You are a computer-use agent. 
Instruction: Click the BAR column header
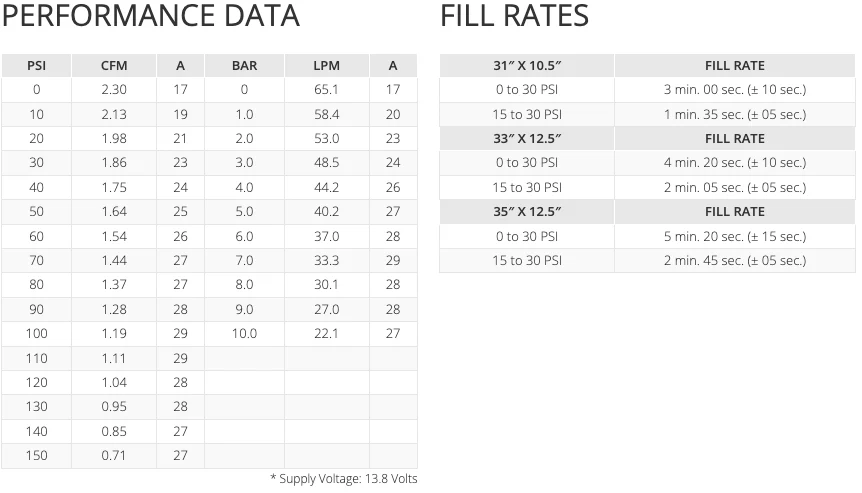coord(244,66)
